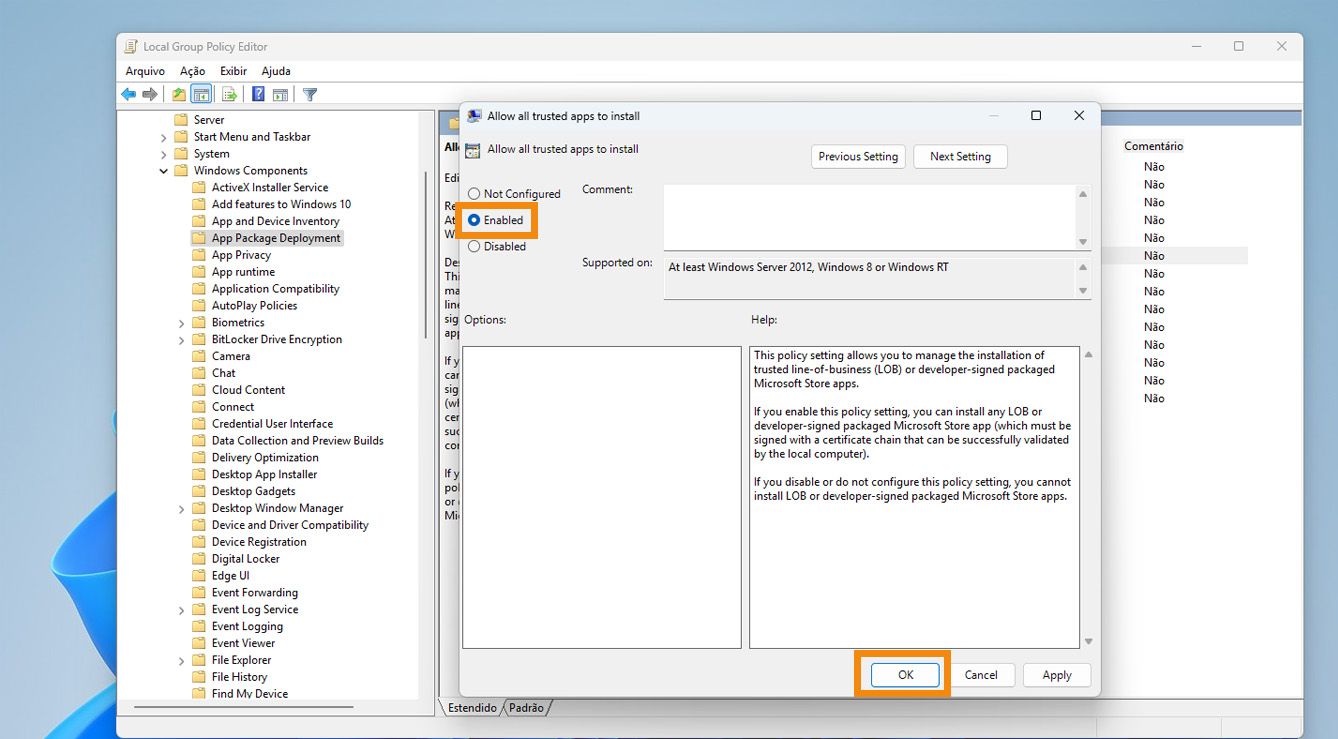
Task: Select Credential User Interface folder
Action: coord(272,424)
